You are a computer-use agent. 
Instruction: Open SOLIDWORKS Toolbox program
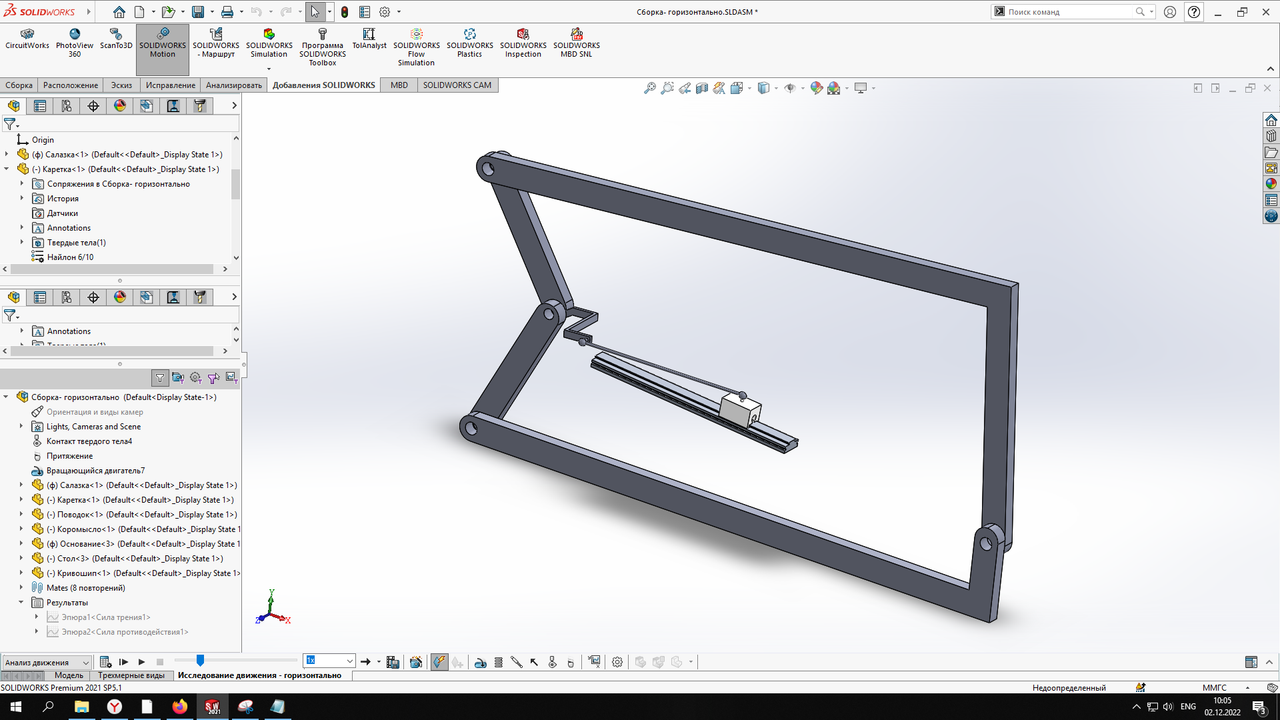tap(322, 48)
